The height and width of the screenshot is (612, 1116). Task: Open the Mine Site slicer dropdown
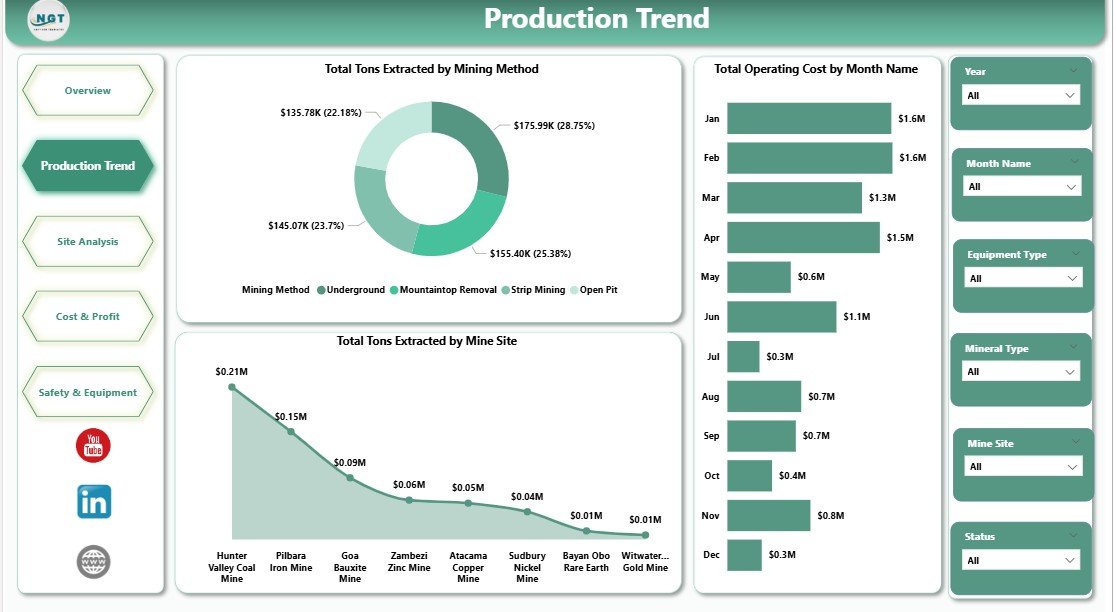[x=1023, y=467]
